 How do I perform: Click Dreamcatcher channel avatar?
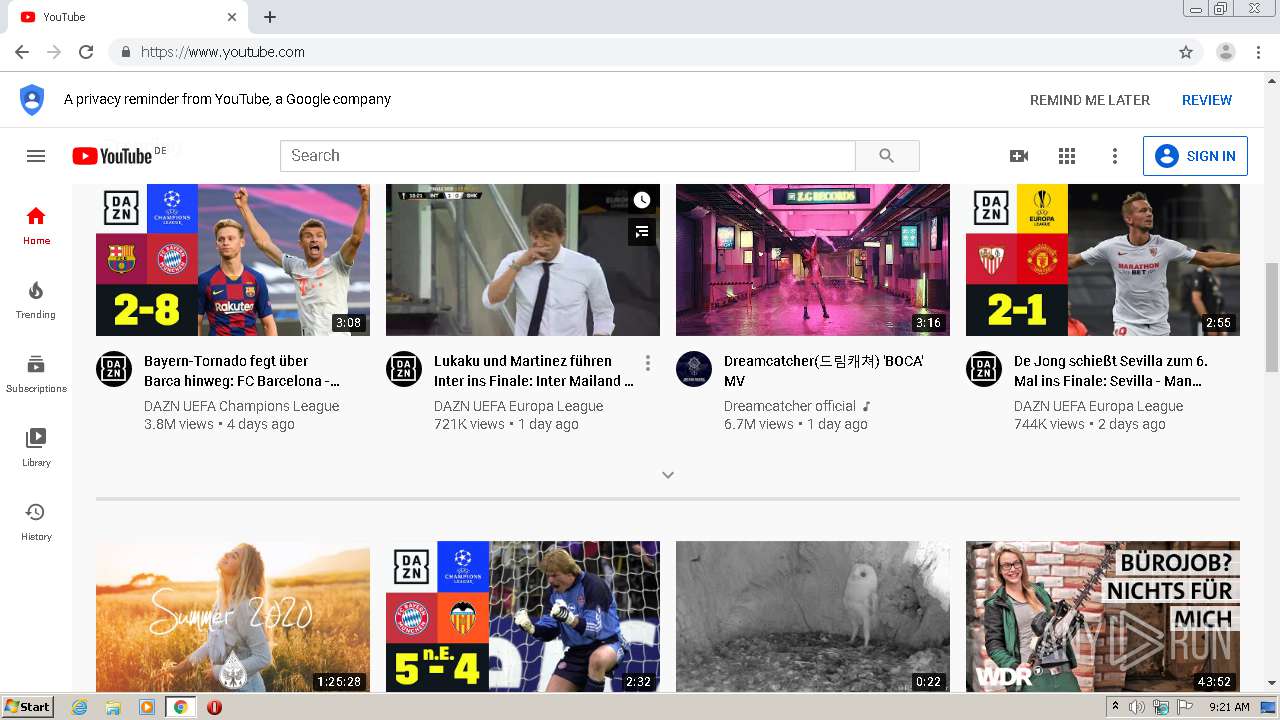(694, 369)
